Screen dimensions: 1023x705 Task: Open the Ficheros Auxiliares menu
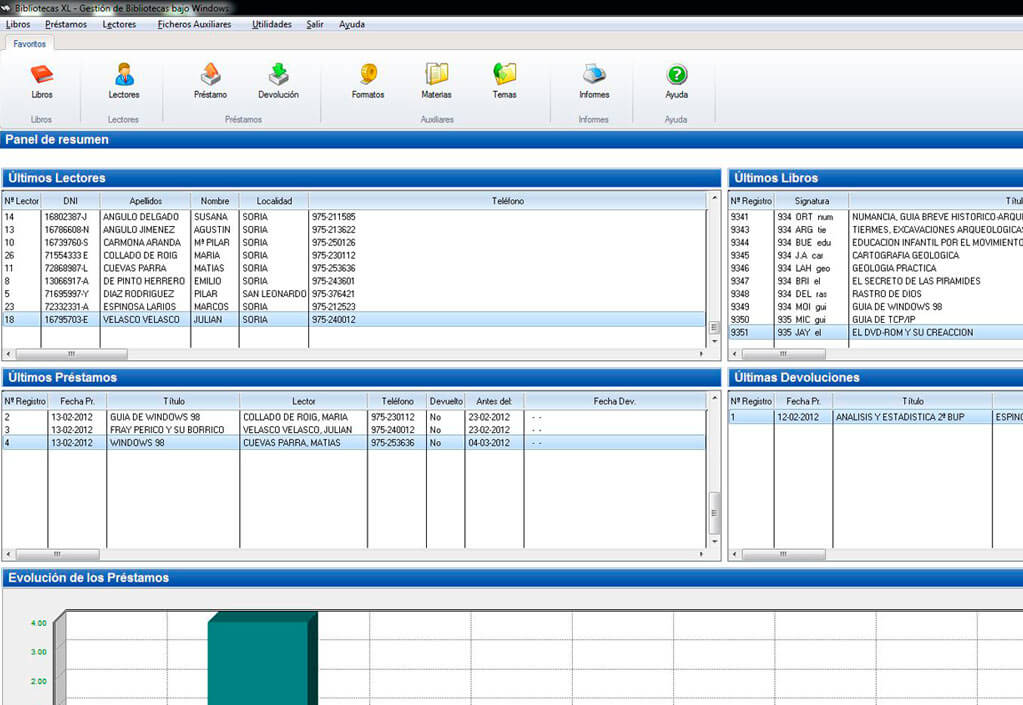194,24
